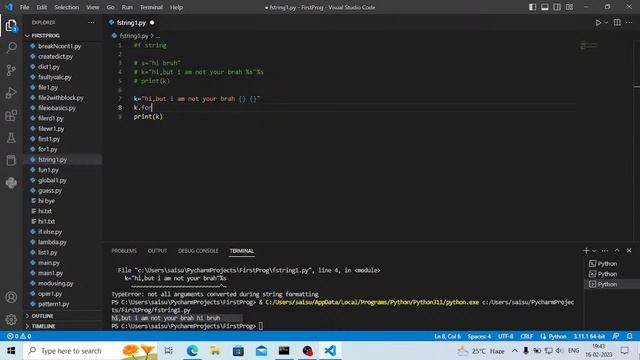
Task: Click the Windows Start button
Action: (x=11, y=351)
